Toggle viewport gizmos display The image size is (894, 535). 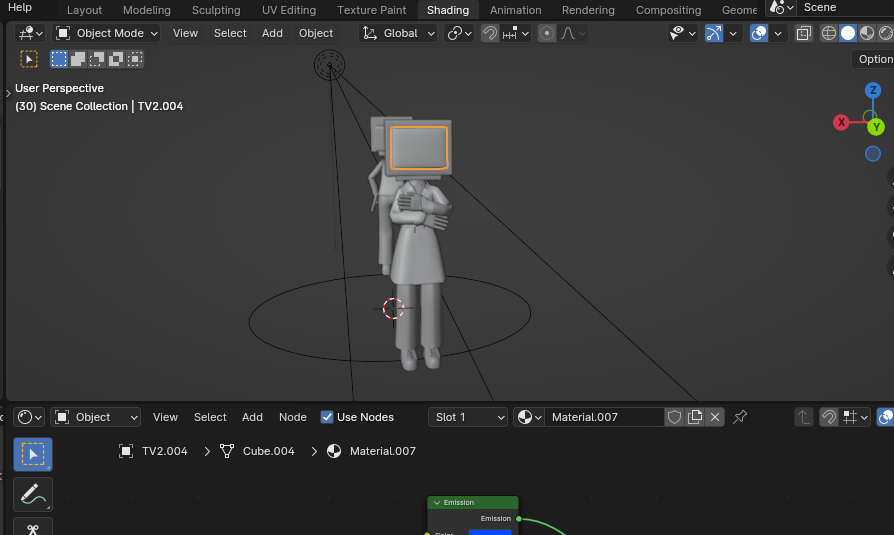click(714, 33)
